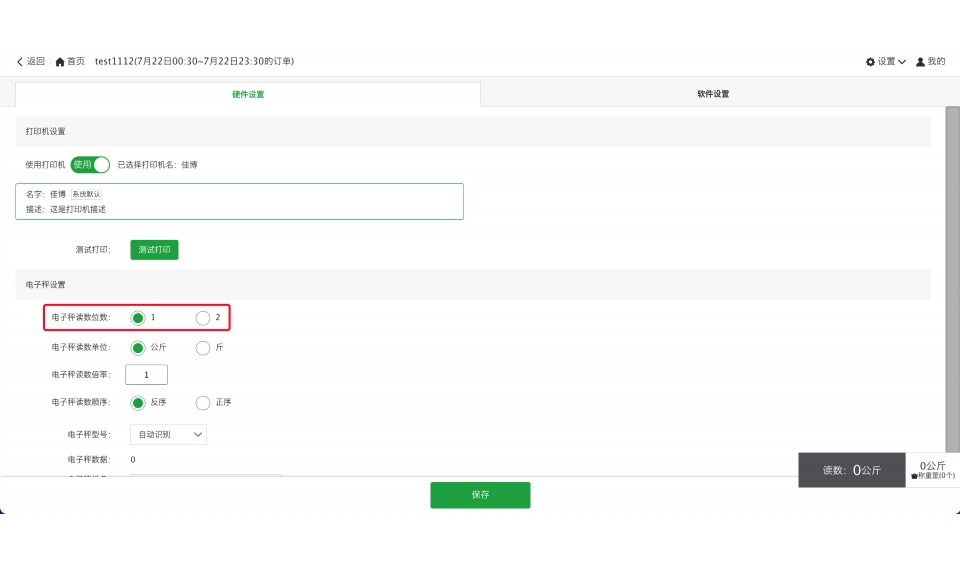Click the 电子秤读数倍率 input field
Image resolution: width=960 pixels, height=561 pixels.
pyautogui.click(x=146, y=375)
